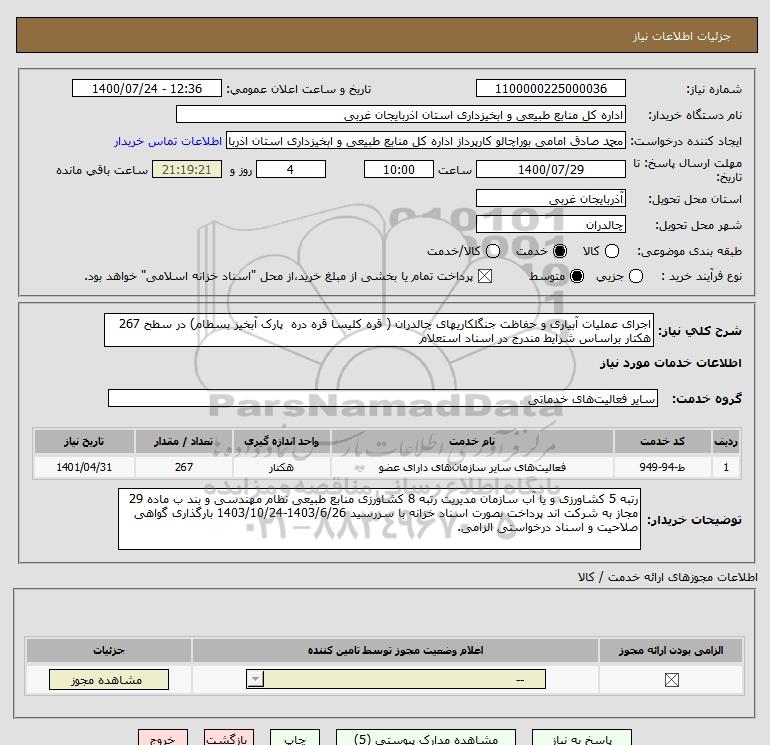The image size is (770, 745).
Task: Click the تاریخ نیاز column header
Action: click(84, 441)
